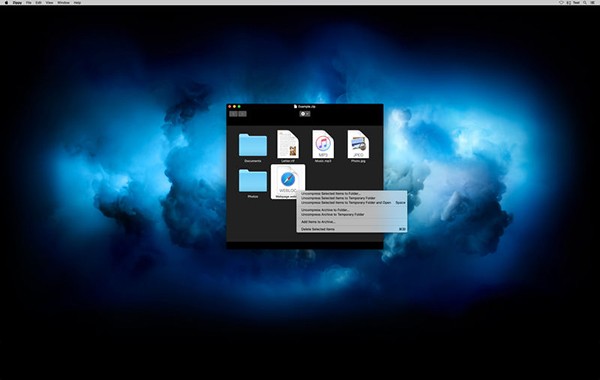The height and width of the screenshot is (380, 600).
Task: Open the Photos folder icon
Action: [x=253, y=181]
